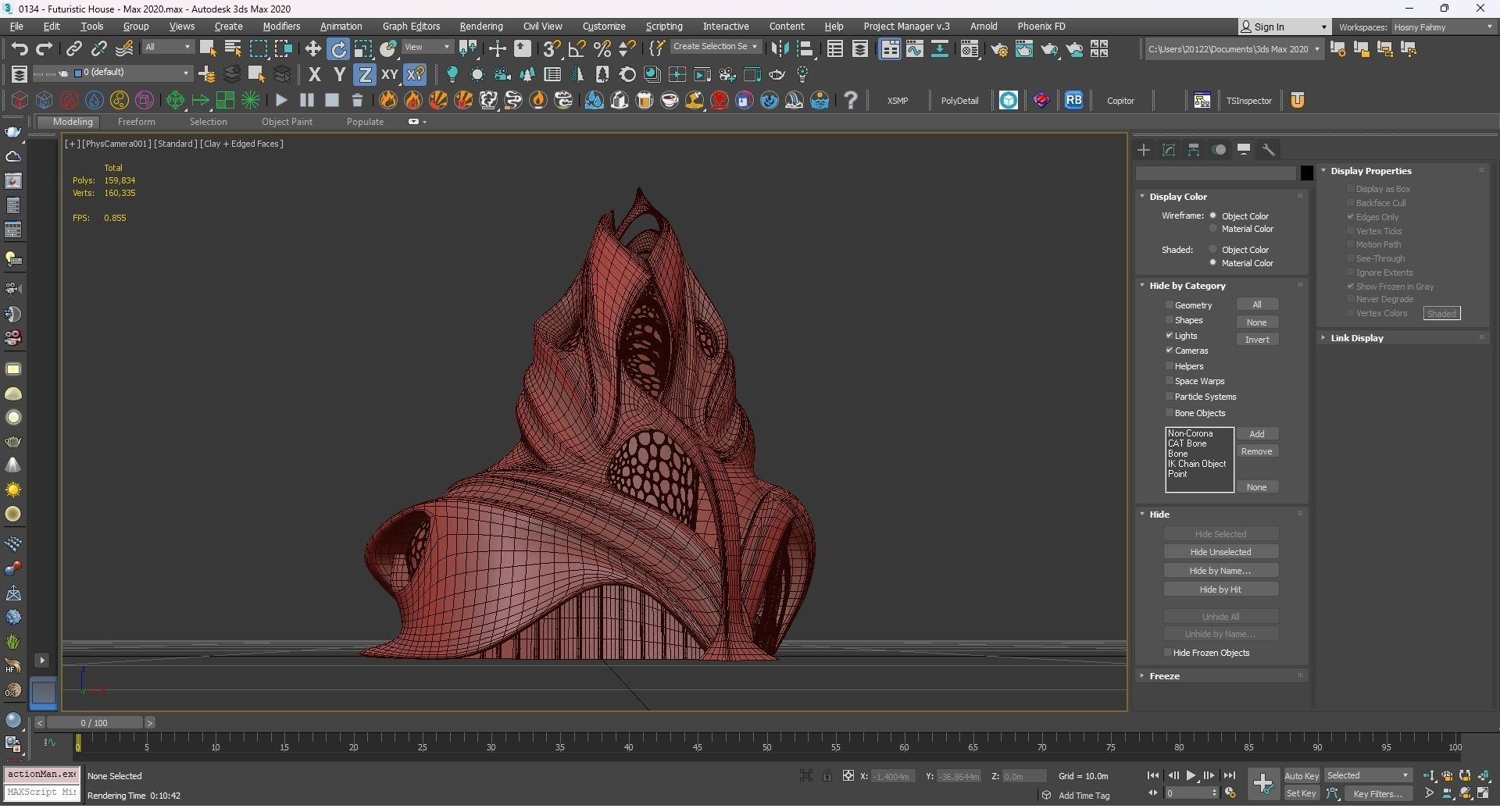Open the Workspaces dropdown
Screen dimensions: 1500x812
click(1442, 27)
